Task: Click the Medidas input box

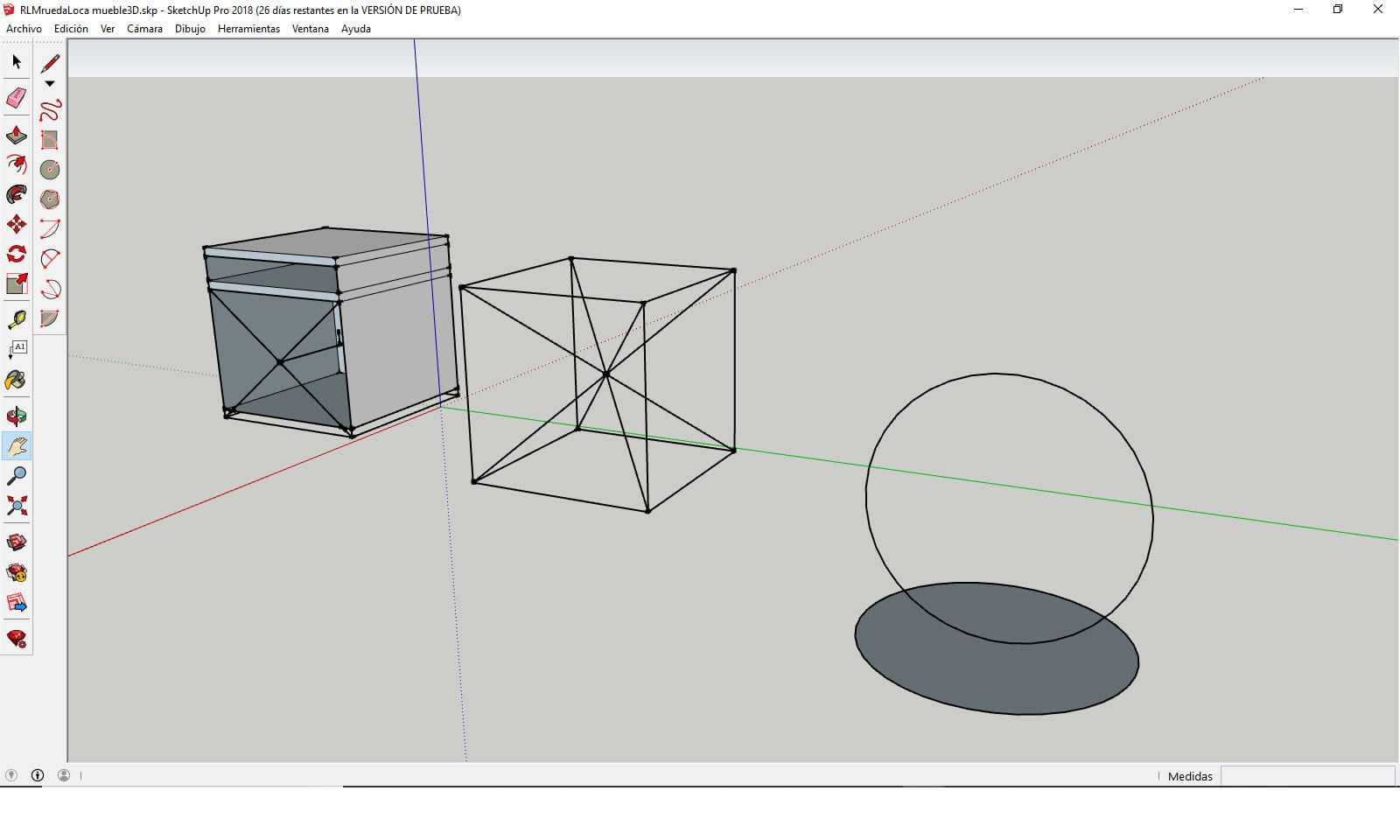Action: click(1307, 776)
